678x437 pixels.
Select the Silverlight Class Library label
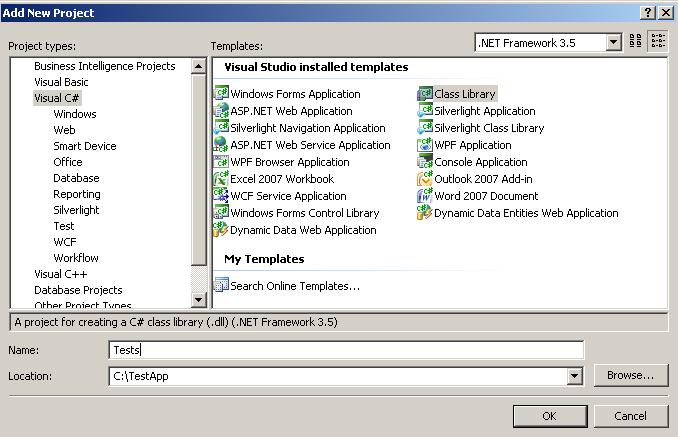click(x=489, y=128)
